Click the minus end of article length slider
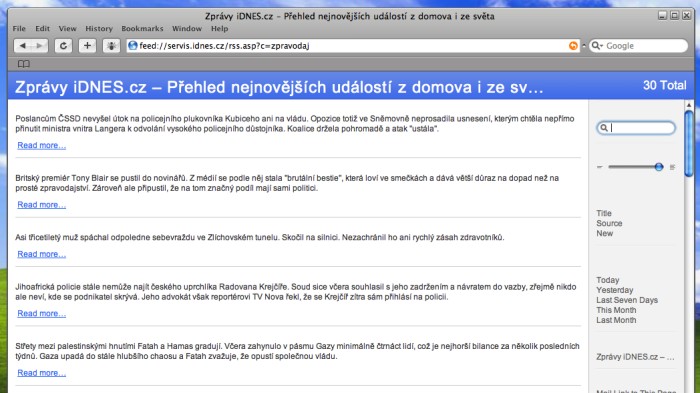The height and width of the screenshot is (393, 700). [x=600, y=167]
